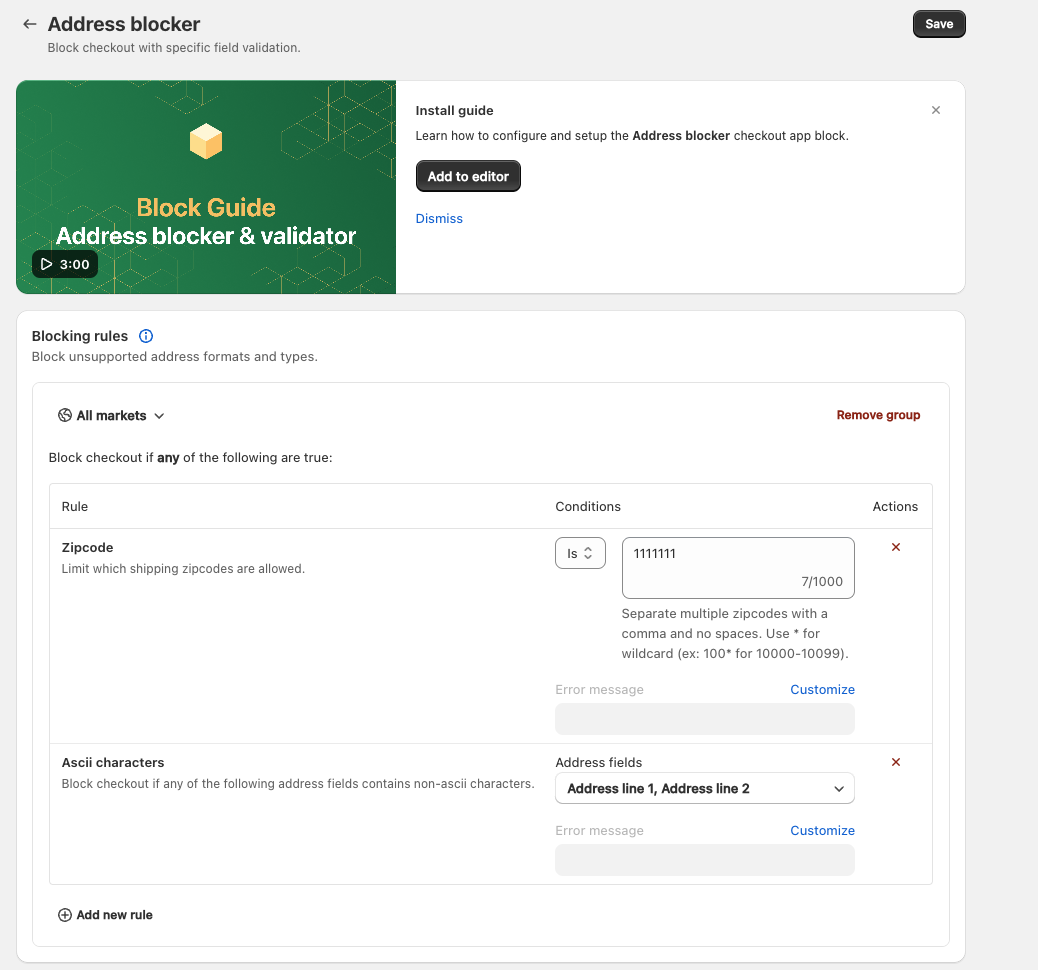Click the plus icon for Add new rule
This screenshot has height=970, width=1038.
coord(65,915)
